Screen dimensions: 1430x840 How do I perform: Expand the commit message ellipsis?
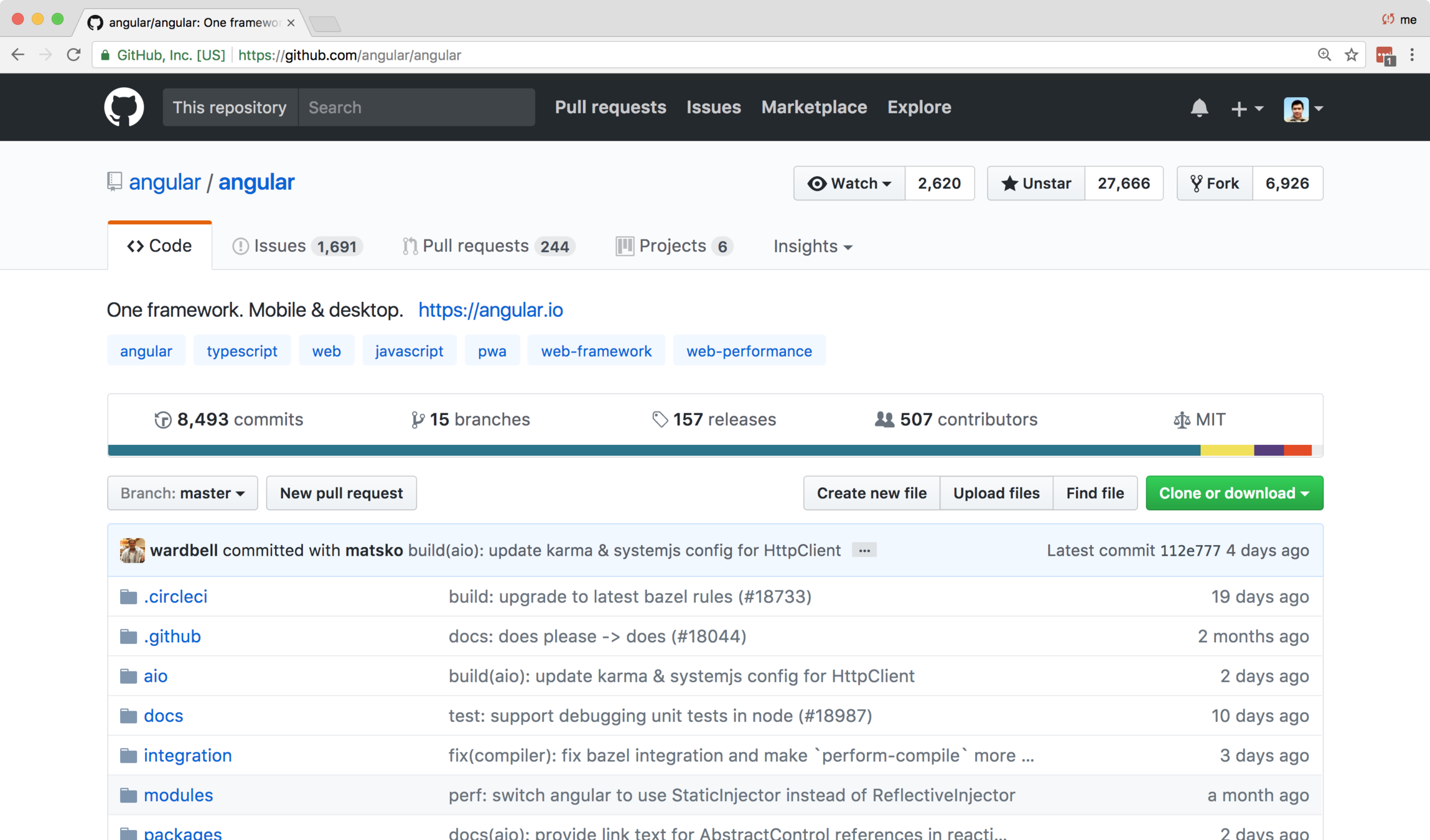pyautogui.click(x=864, y=551)
